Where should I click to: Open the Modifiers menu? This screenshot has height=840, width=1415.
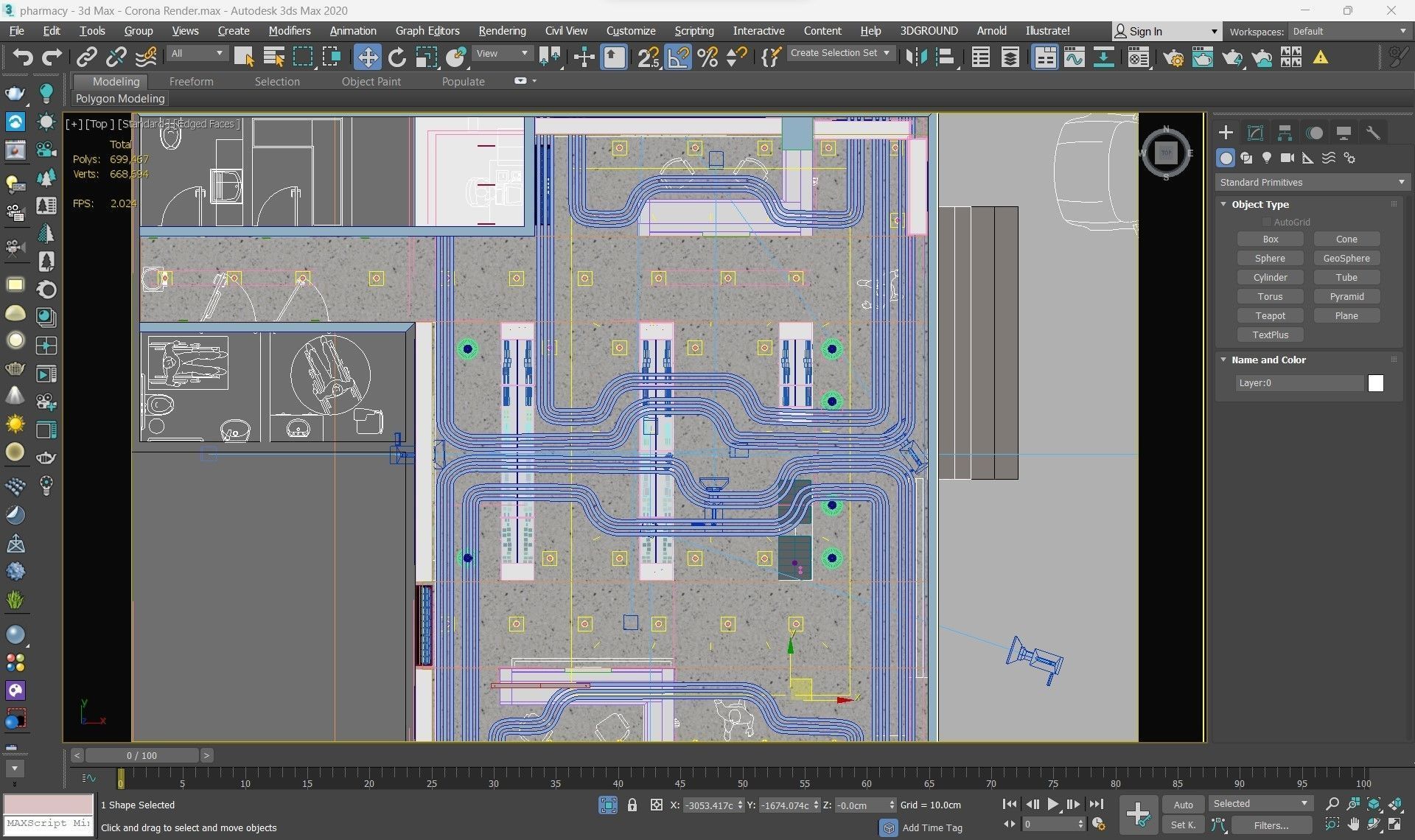[289, 31]
